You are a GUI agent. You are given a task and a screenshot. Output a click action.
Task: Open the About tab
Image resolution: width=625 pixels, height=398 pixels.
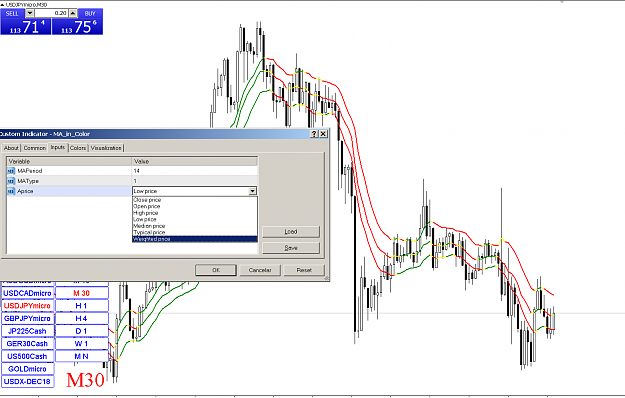(11, 148)
